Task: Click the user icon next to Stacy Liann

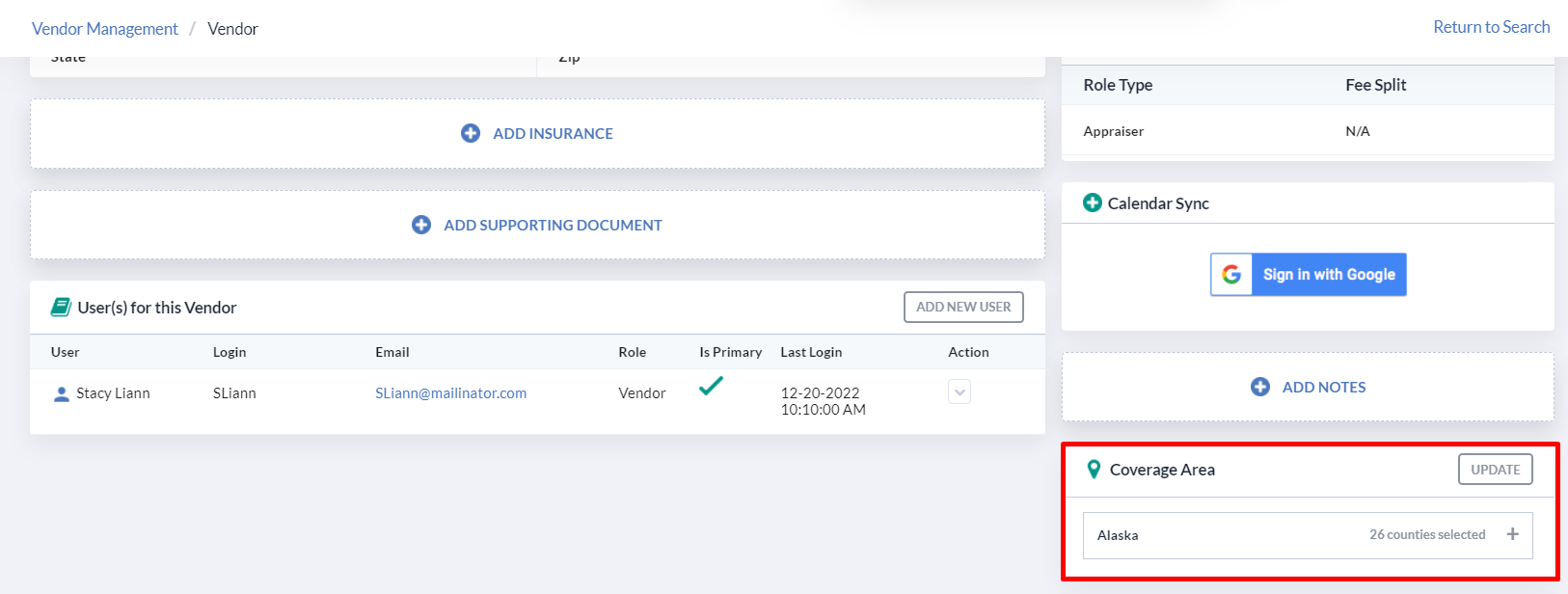Action: [62, 393]
